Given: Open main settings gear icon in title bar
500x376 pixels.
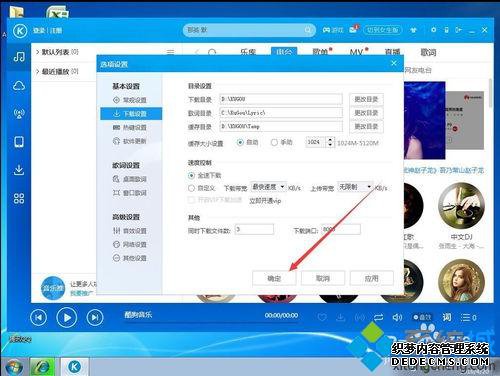Looking at the screenshot, I should point(433,30).
